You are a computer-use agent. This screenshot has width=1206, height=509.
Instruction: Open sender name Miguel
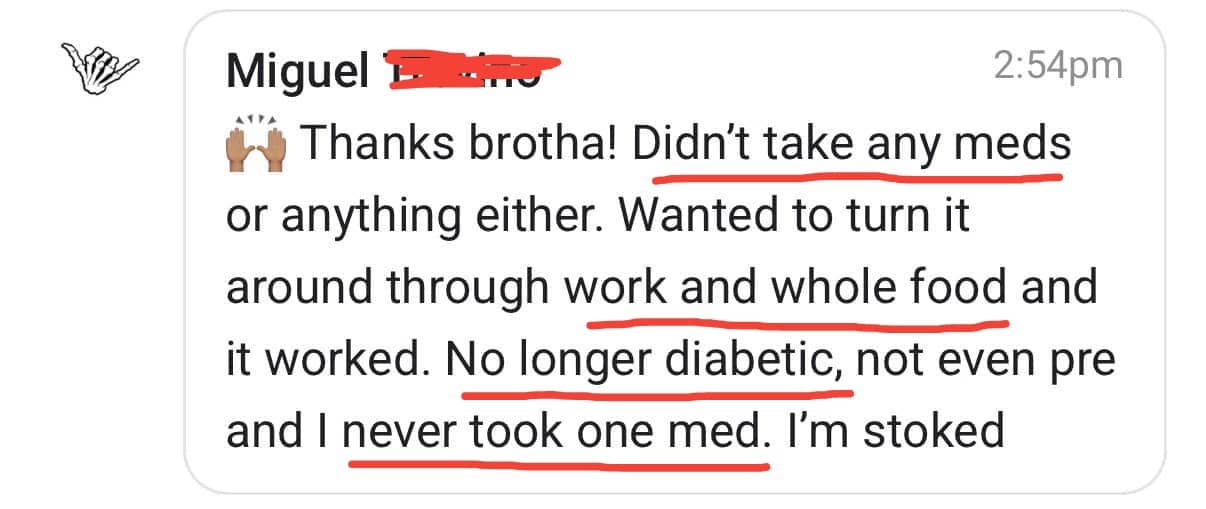click(297, 68)
